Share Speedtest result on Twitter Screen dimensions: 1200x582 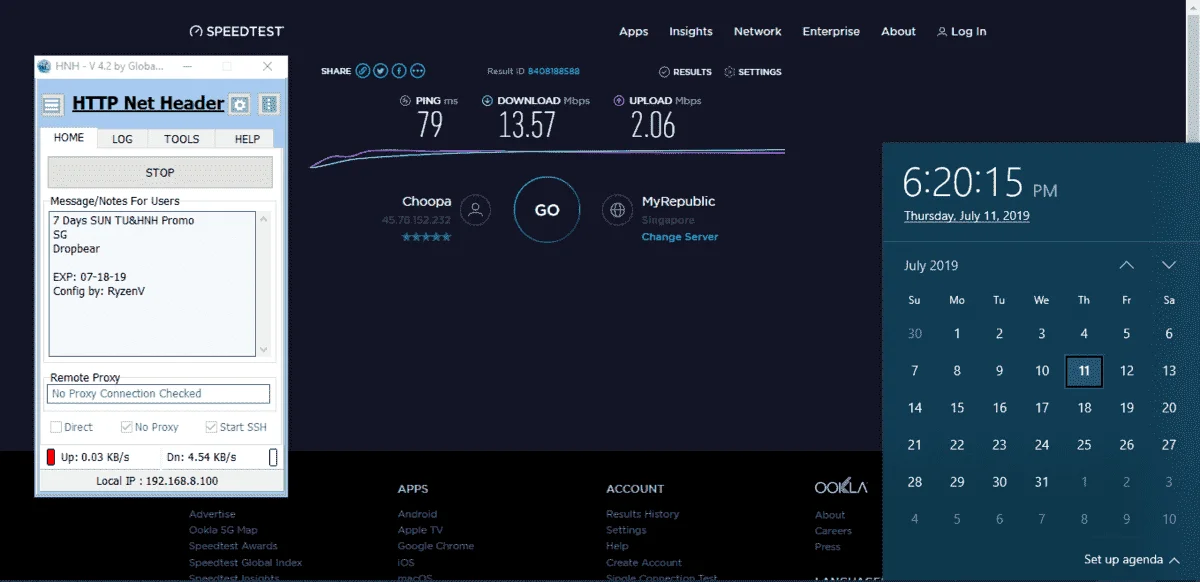point(381,71)
